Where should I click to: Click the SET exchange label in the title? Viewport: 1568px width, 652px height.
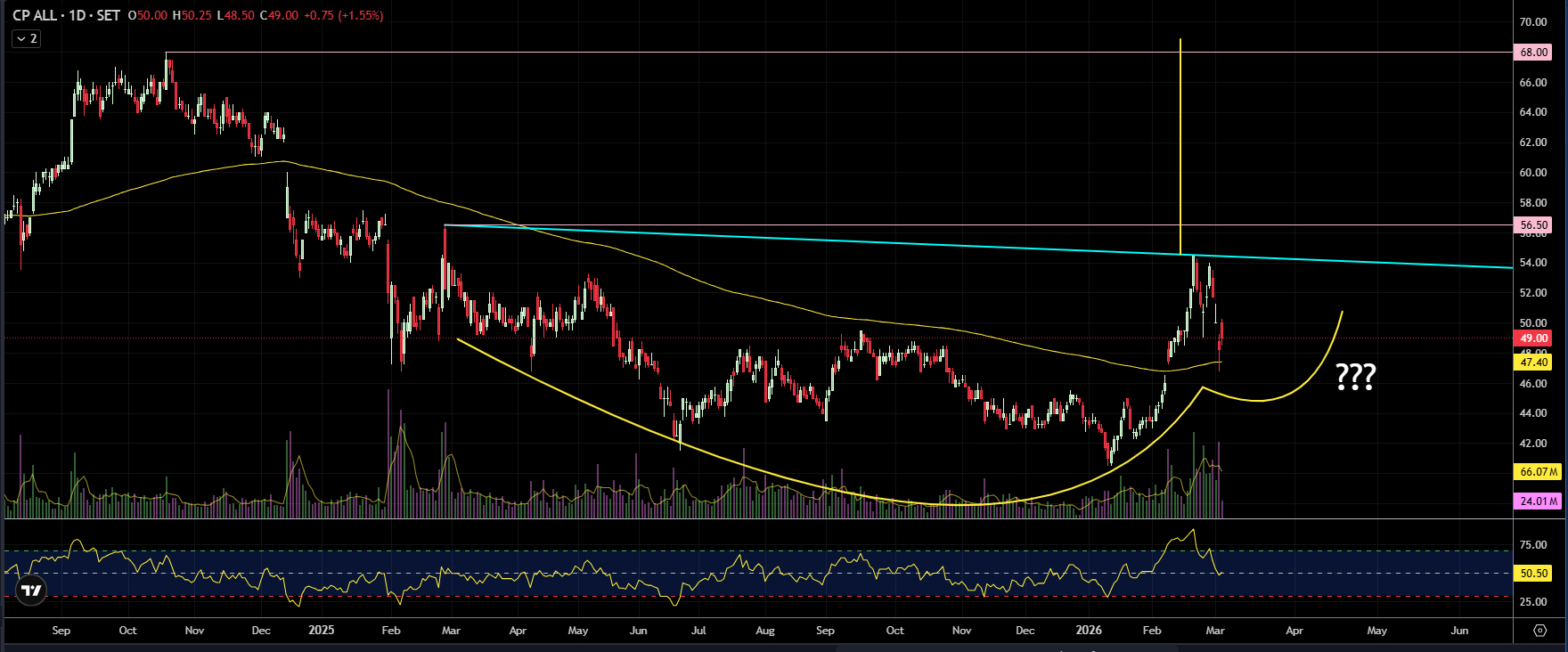click(108, 15)
